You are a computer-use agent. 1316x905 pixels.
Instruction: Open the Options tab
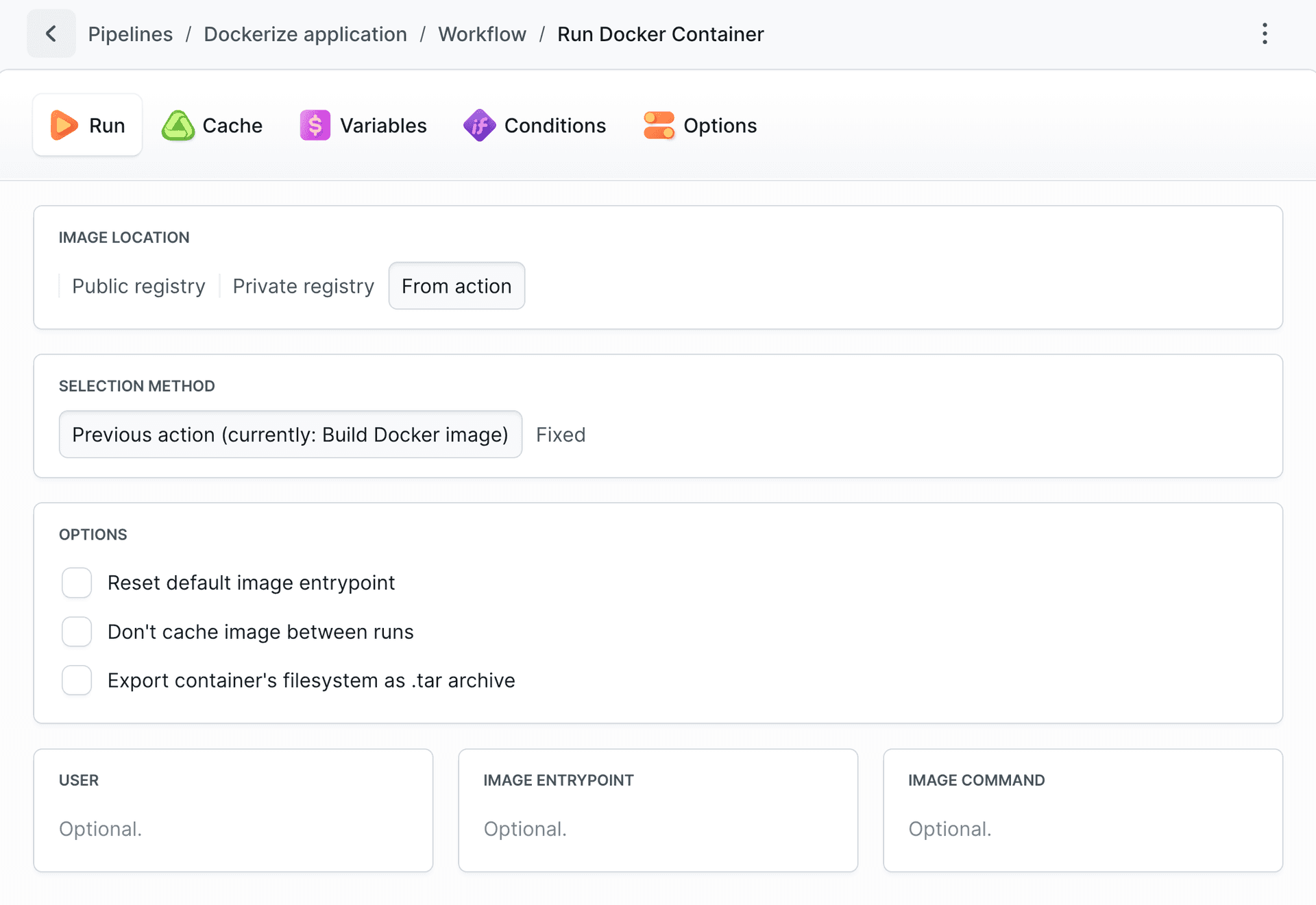coord(700,125)
